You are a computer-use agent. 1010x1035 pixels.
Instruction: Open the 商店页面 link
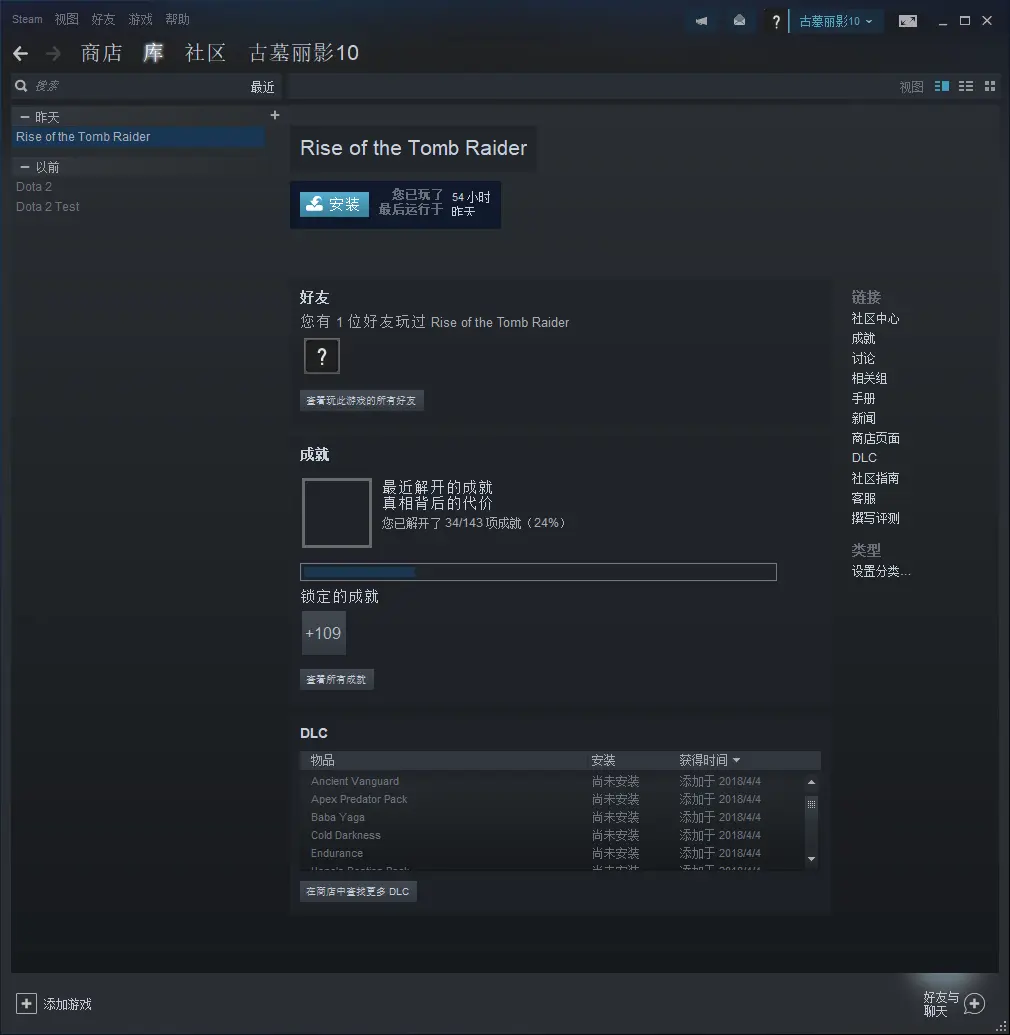click(875, 438)
